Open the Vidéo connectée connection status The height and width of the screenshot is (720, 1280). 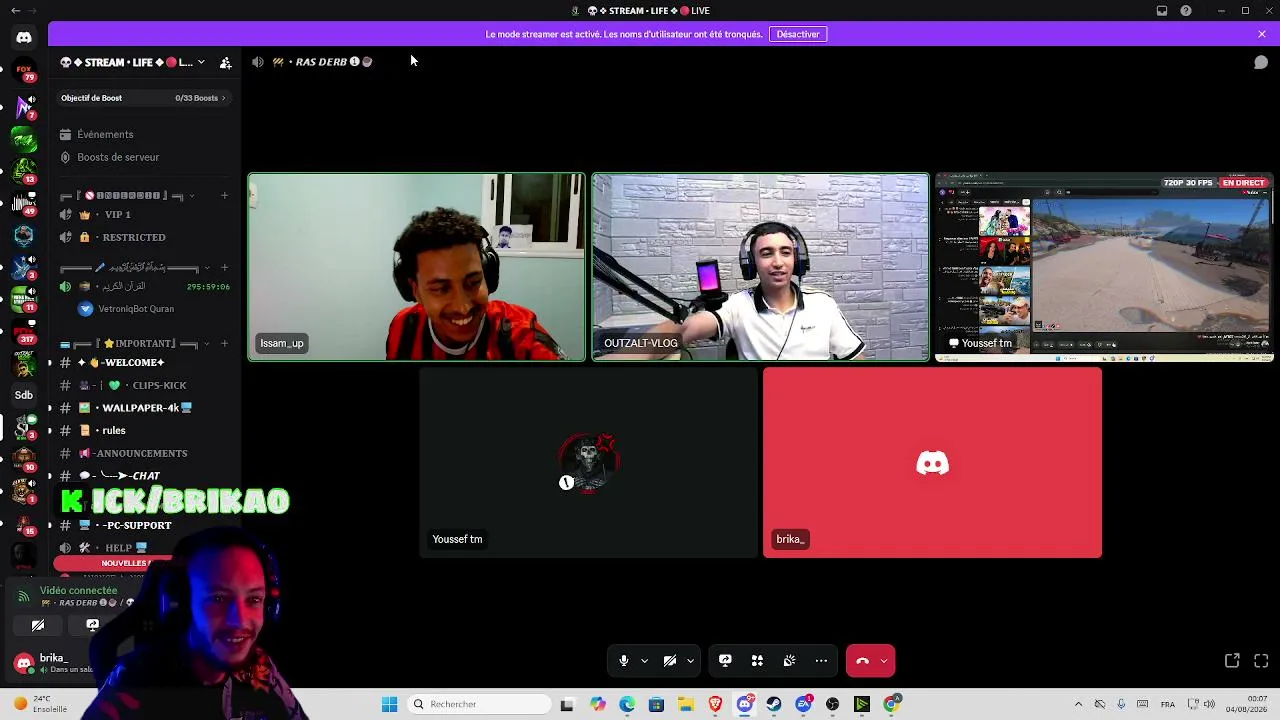tap(79, 590)
